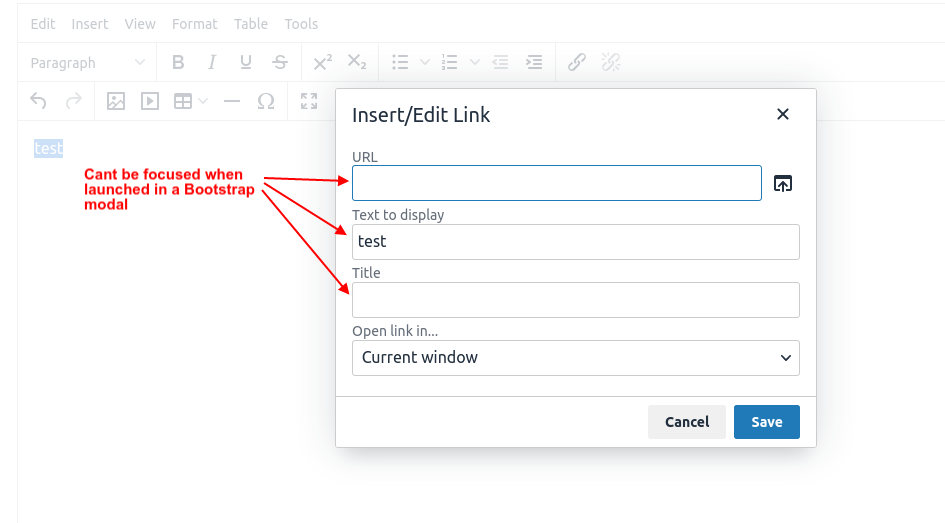Toggle fullscreen editor mode

coord(309,101)
